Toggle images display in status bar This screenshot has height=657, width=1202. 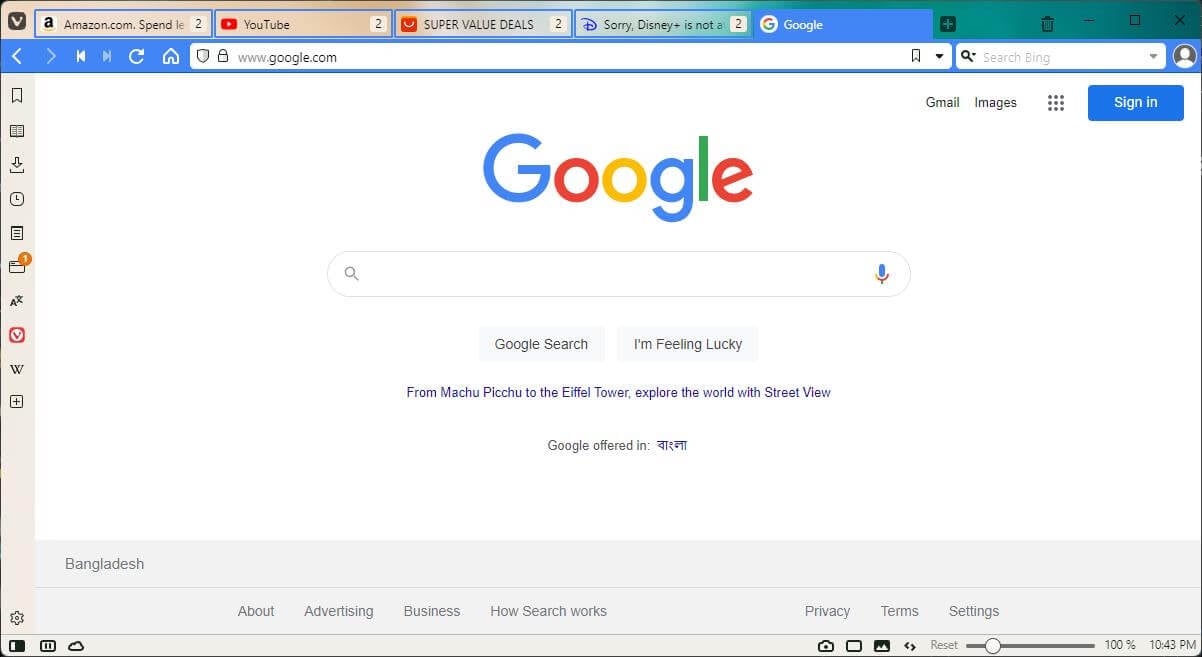pyautogui.click(x=882, y=646)
